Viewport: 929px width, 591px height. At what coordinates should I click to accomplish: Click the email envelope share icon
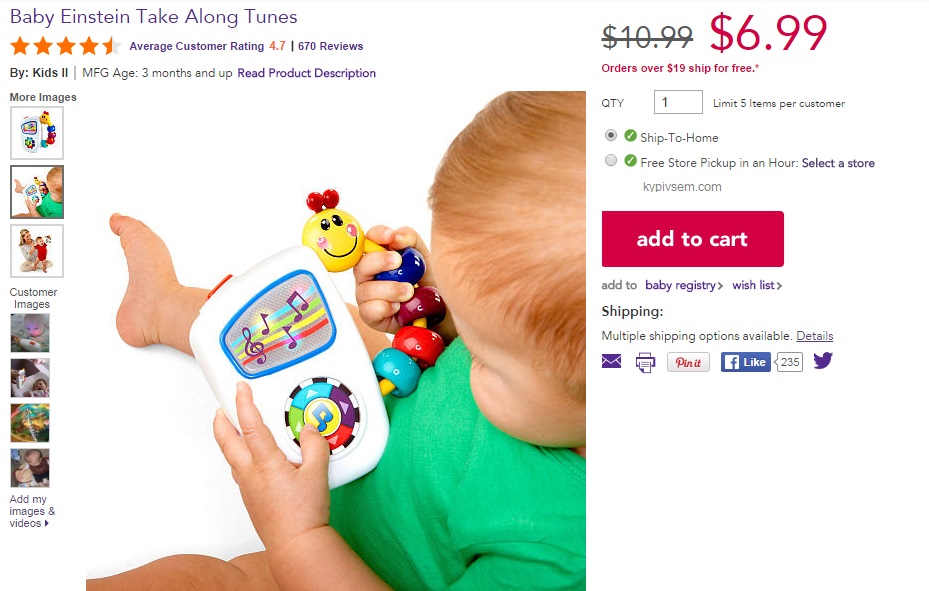coord(611,361)
